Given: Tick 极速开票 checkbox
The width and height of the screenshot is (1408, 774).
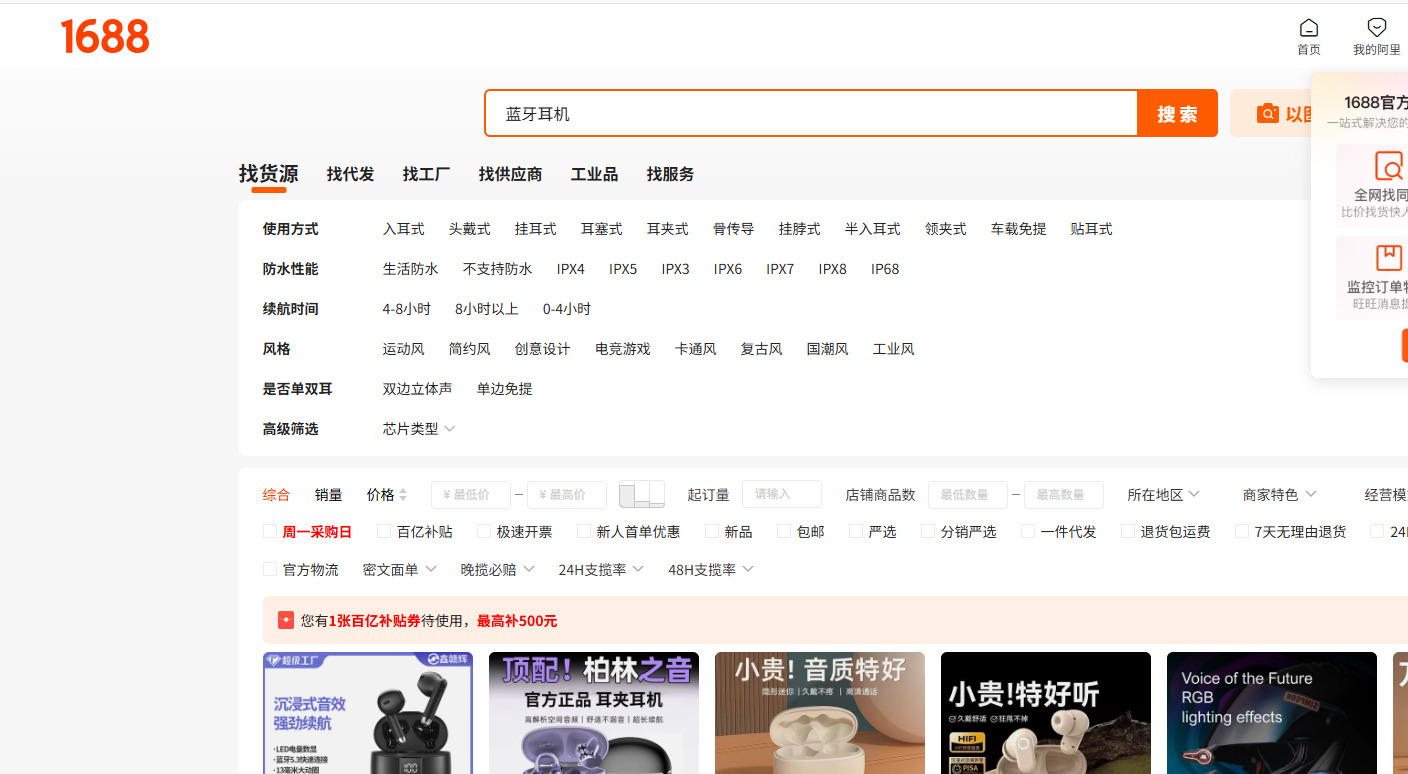Looking at the screenshot, I should click(x=484, y=531).
